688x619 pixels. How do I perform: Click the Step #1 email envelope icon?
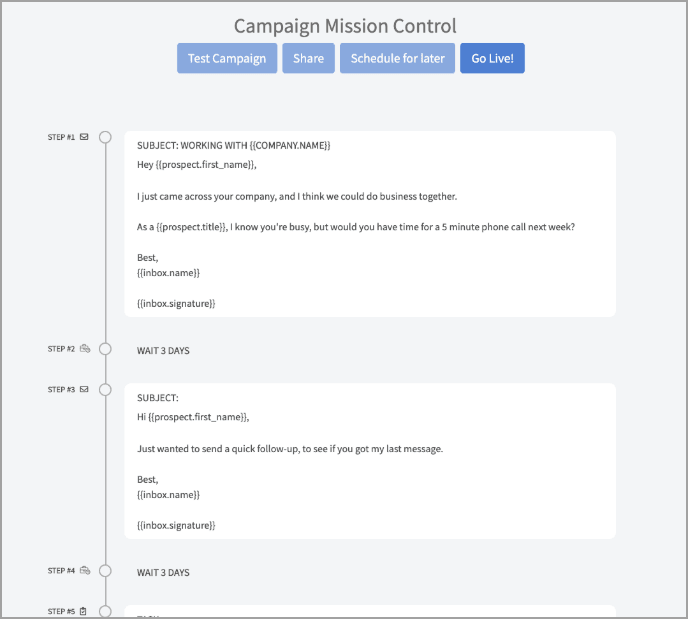click(x=84, y=137)
